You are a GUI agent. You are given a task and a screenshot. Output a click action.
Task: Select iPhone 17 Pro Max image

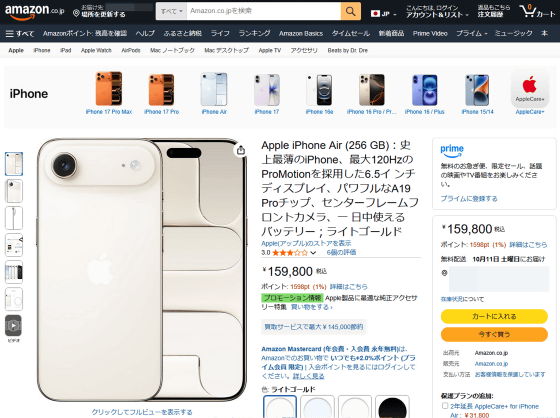[x=109, y=89]
